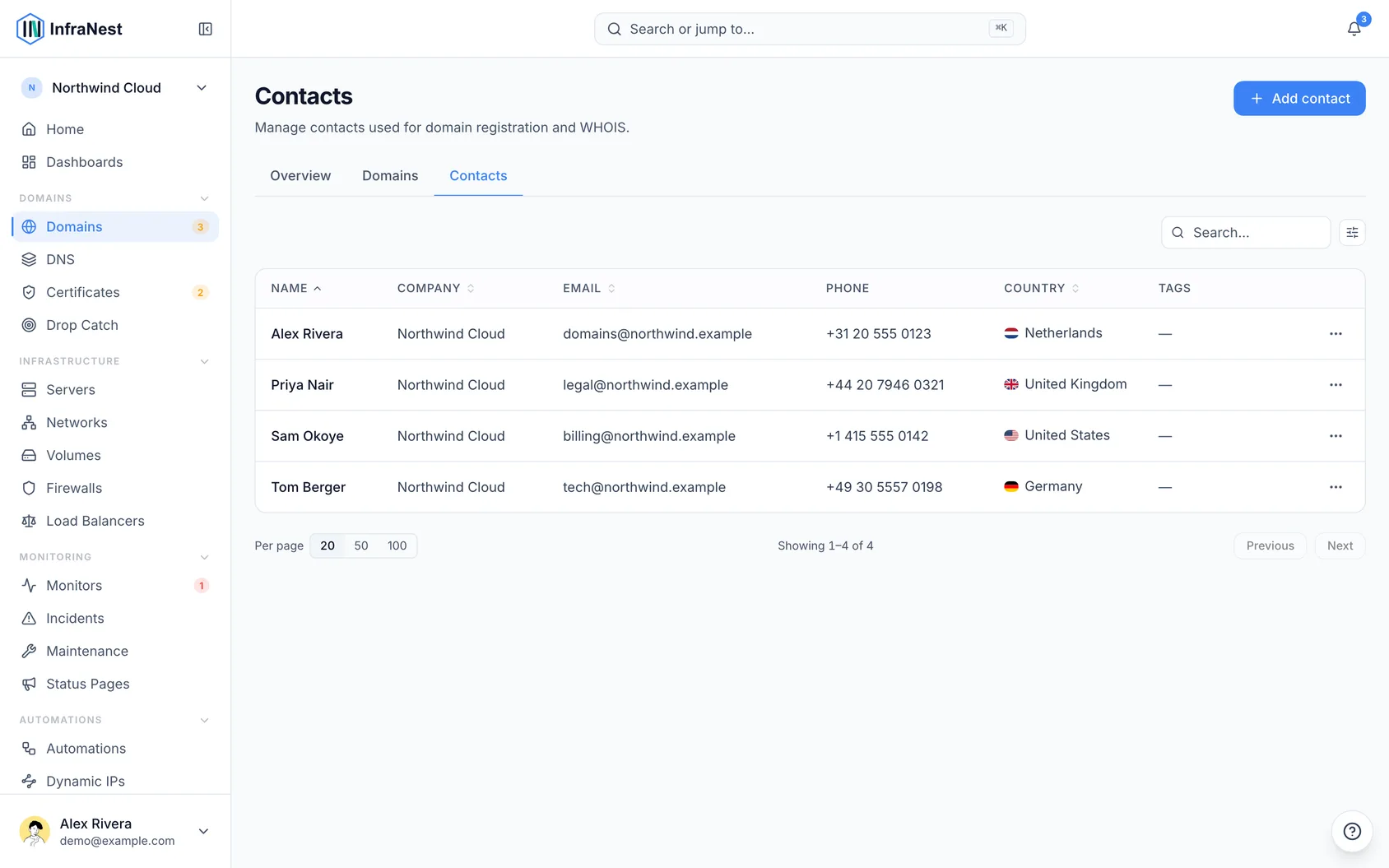Open Status Pages in the sidebar
Viewport: 1389px width, 868px height.
(115, 684)
